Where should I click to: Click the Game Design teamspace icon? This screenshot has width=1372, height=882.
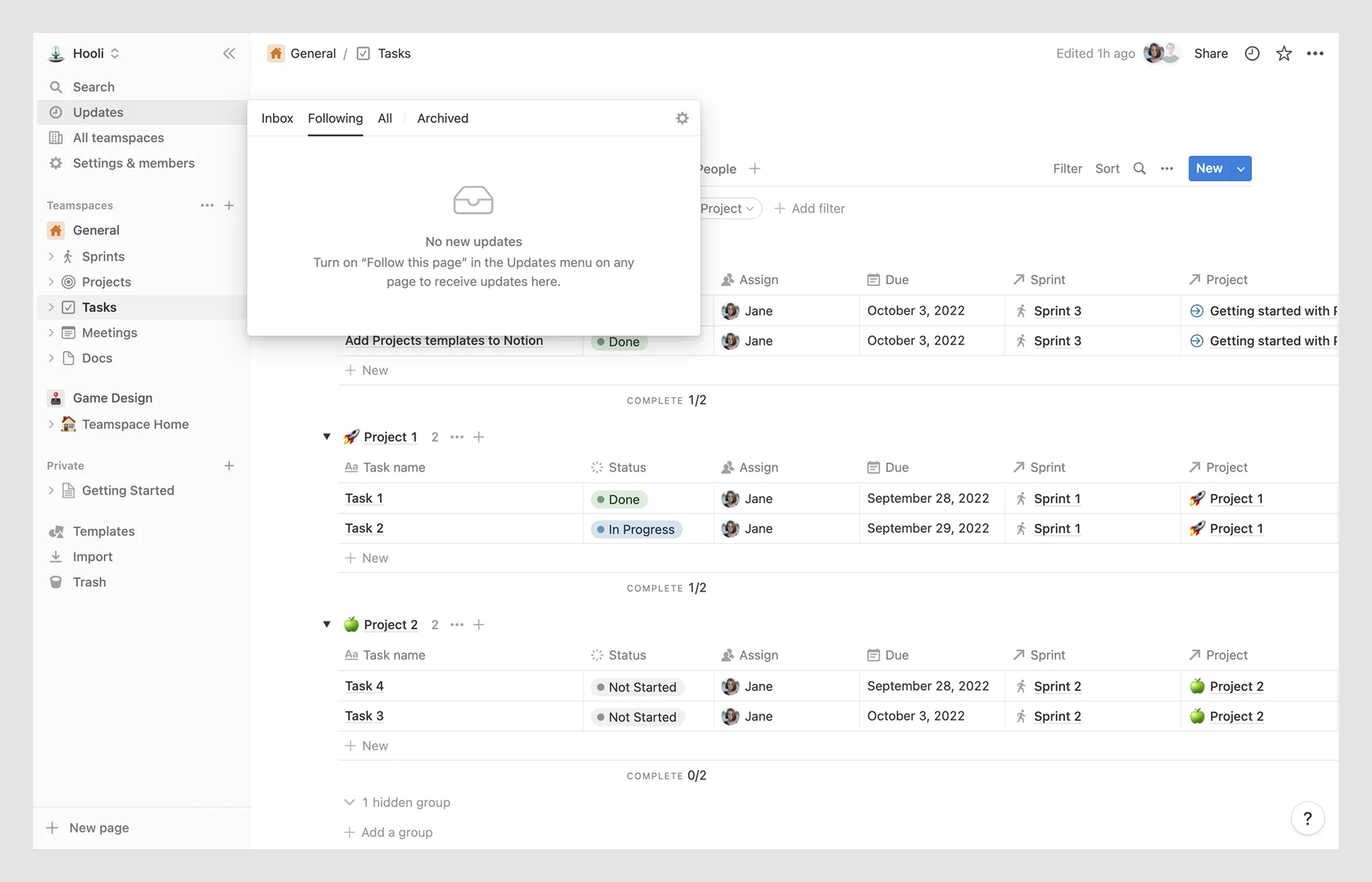click(56, 398)
